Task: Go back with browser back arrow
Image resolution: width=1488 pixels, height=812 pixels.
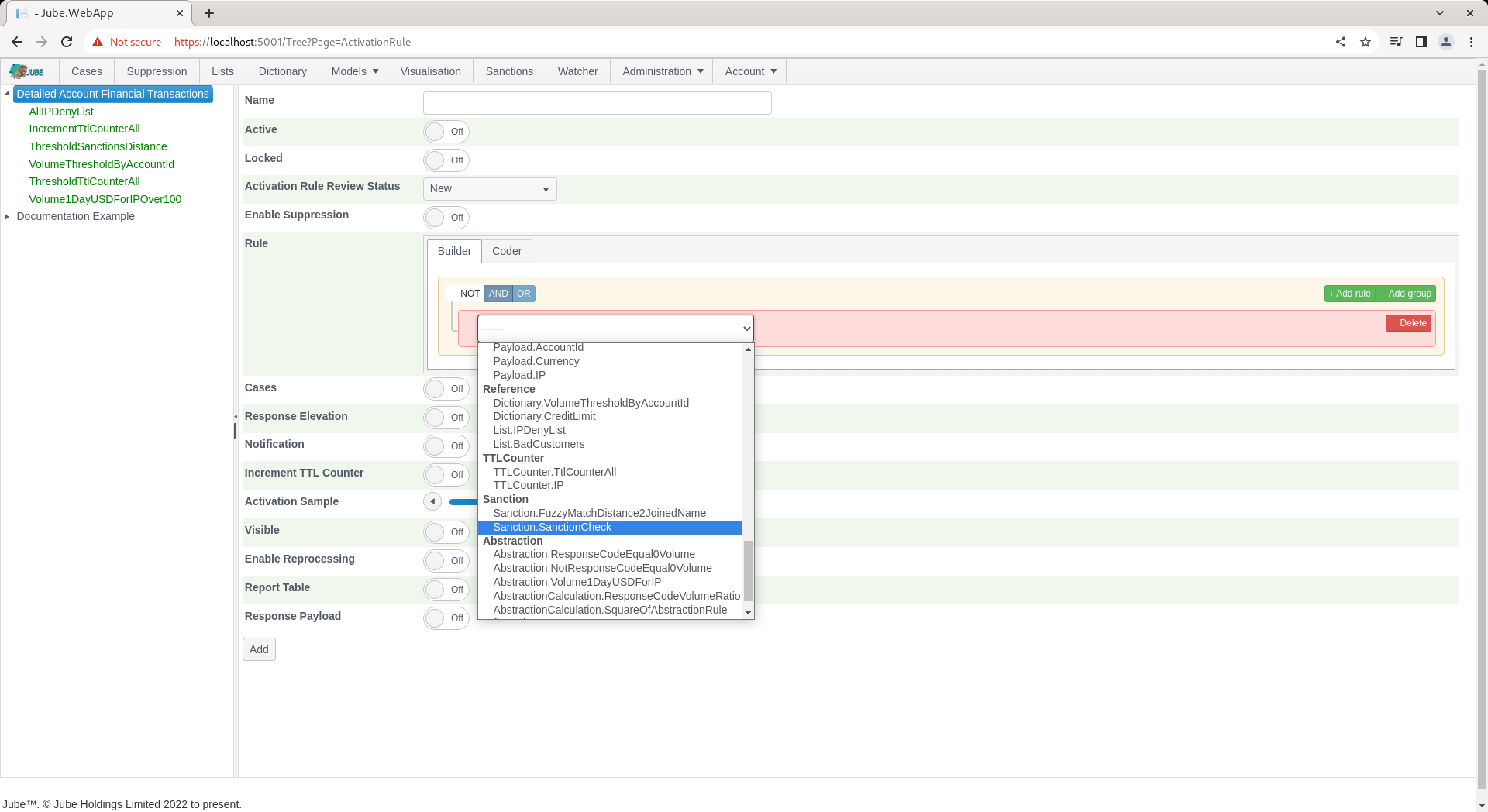Action: [17, 42]
